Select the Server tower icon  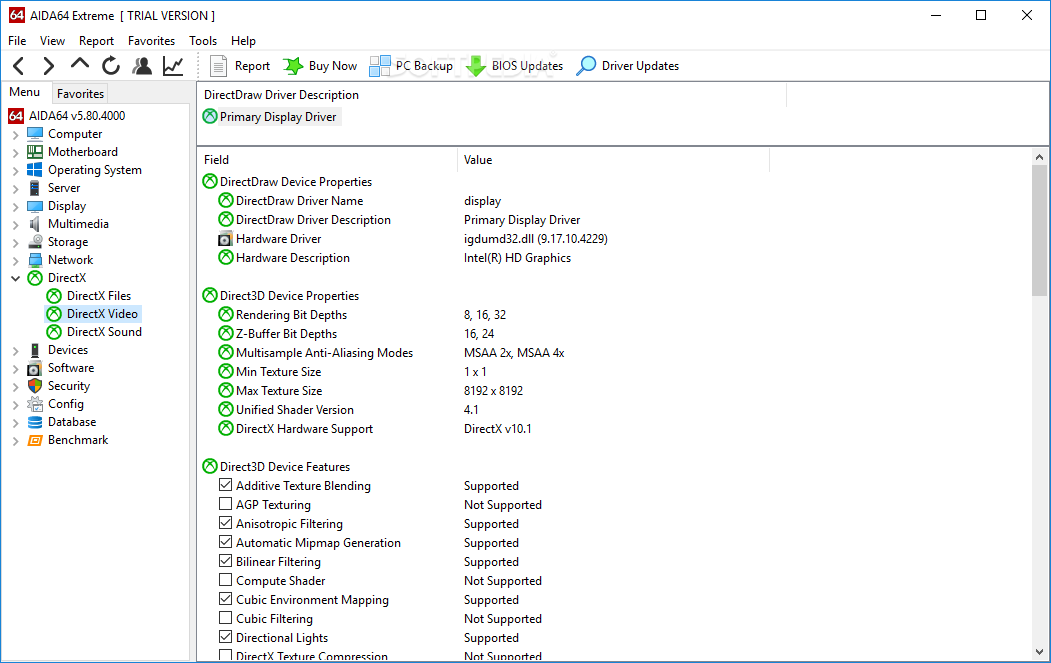[x=35, y=188]
